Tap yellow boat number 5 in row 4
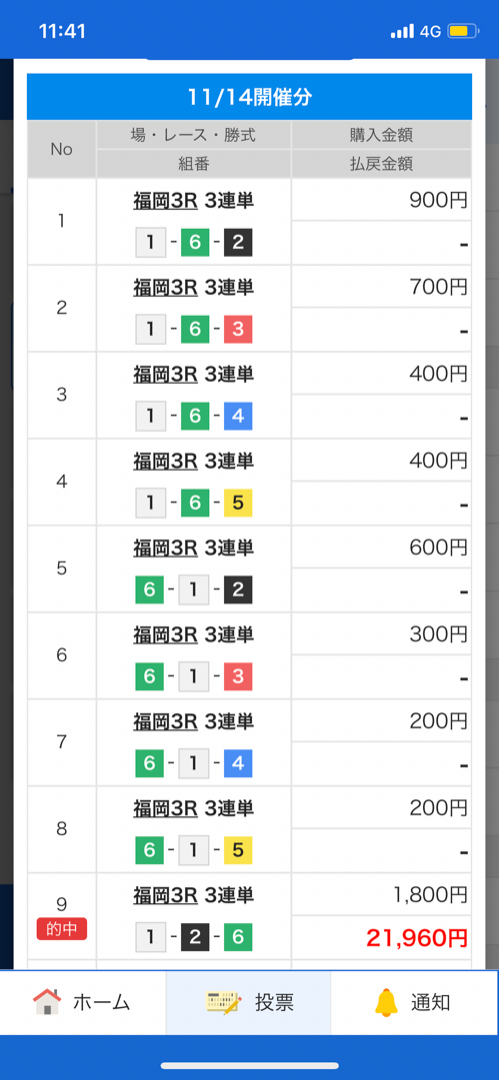The image size is (499, 1080). pos(238,503)
